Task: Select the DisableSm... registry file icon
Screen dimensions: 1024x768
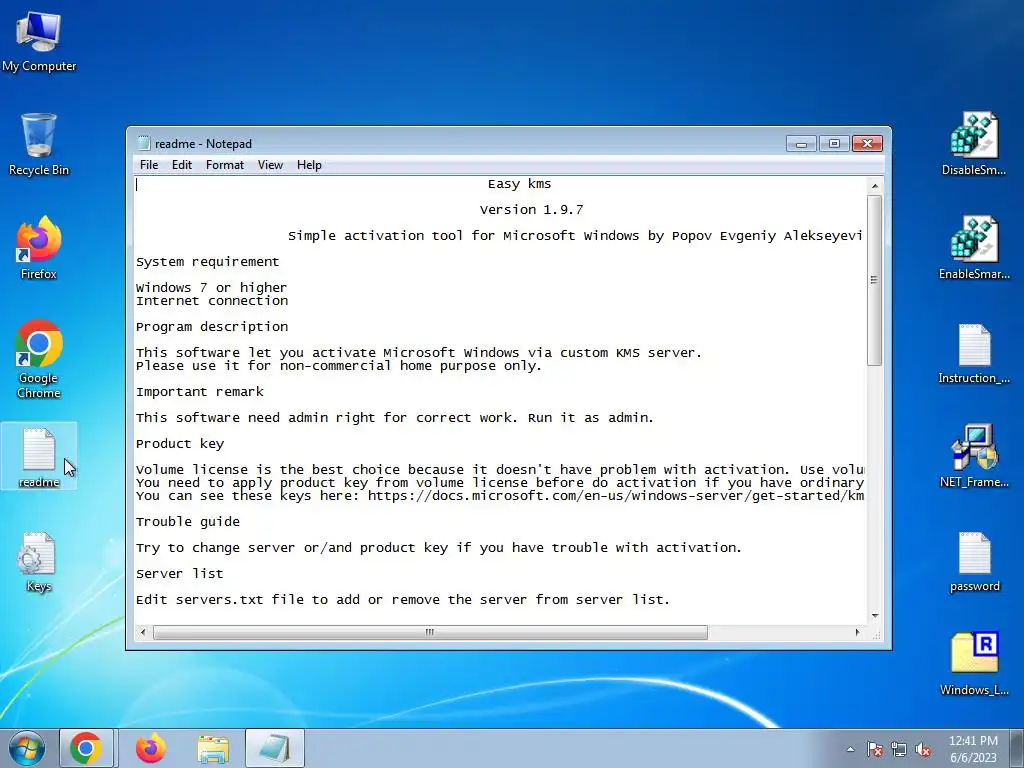Action: point(974,144)
